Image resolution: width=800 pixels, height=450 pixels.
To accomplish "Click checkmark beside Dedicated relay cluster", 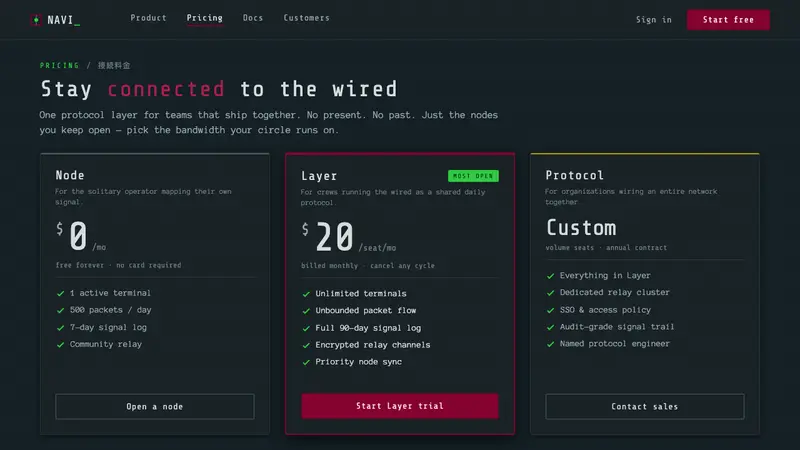I will pyautogui.click(x=551, y=293).
